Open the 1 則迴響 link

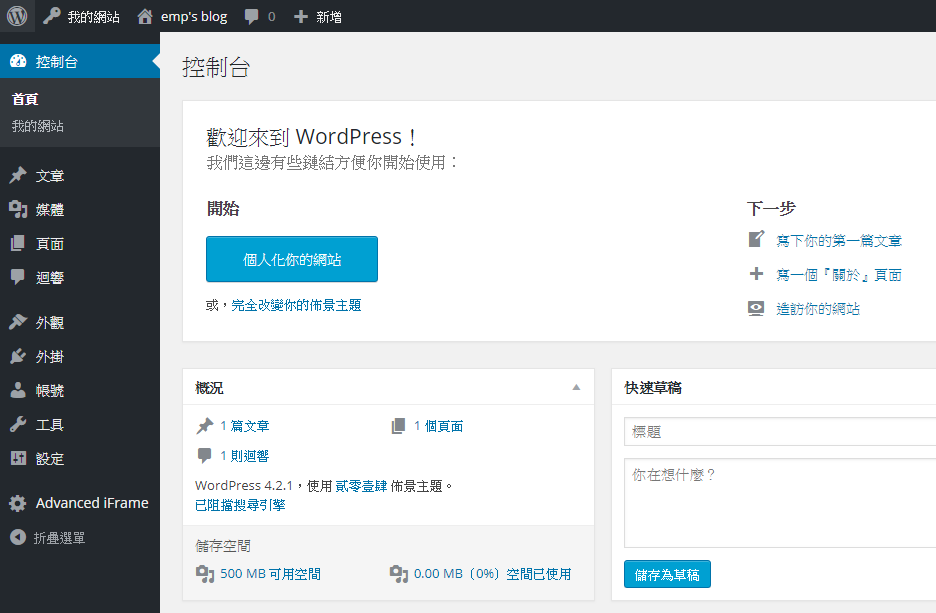pyautogui.click(x=245, y=455)
